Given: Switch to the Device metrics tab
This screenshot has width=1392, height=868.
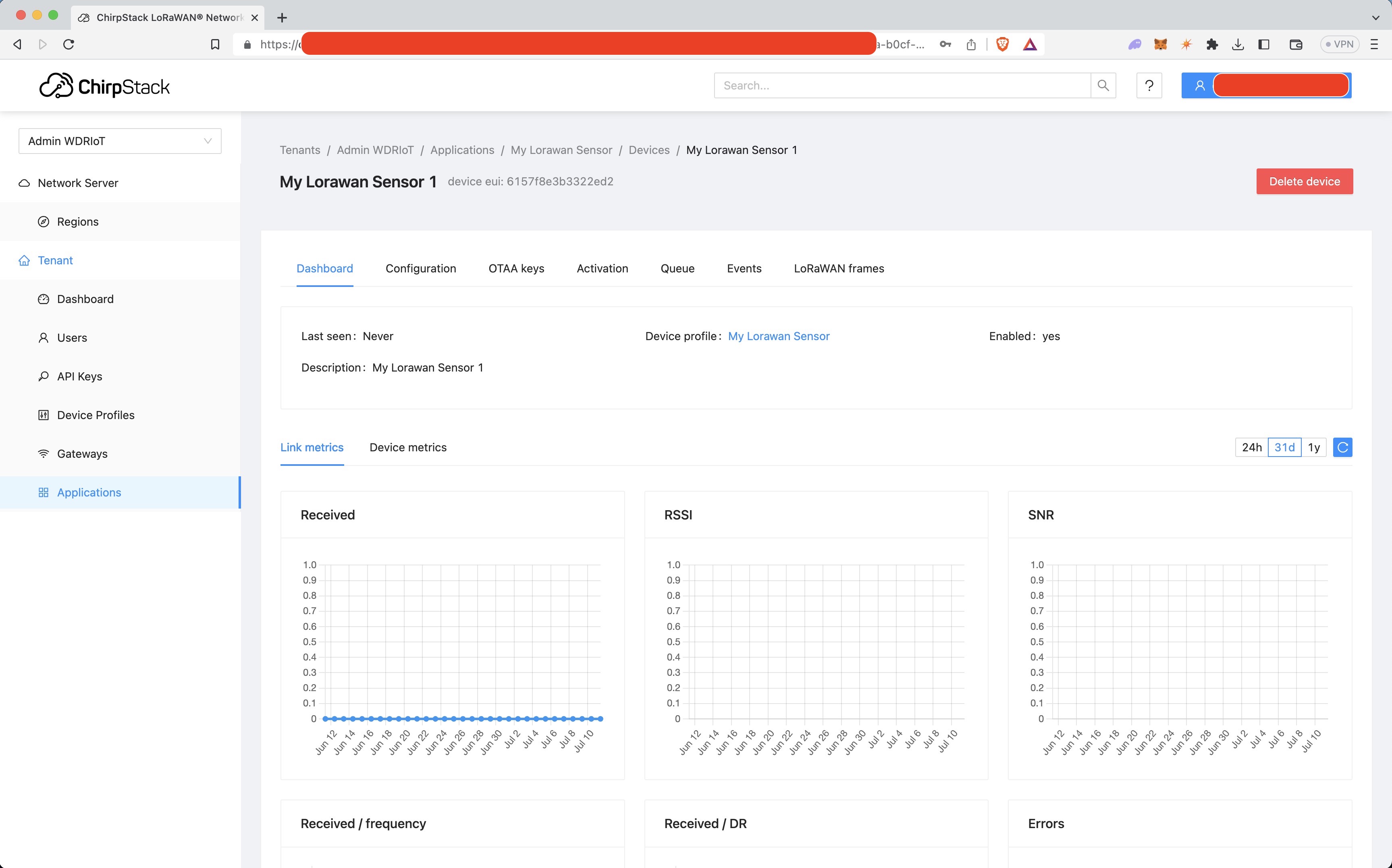Looking at the screenshot, I should point(407,447).
